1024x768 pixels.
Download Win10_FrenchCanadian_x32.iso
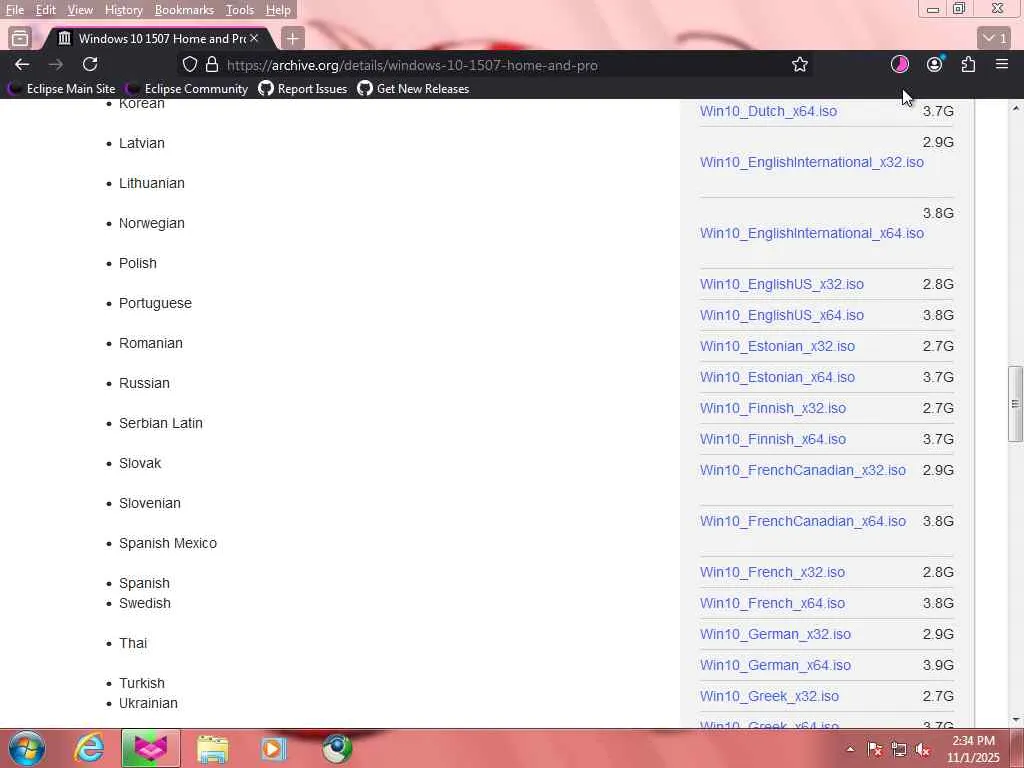click(803, 470)
